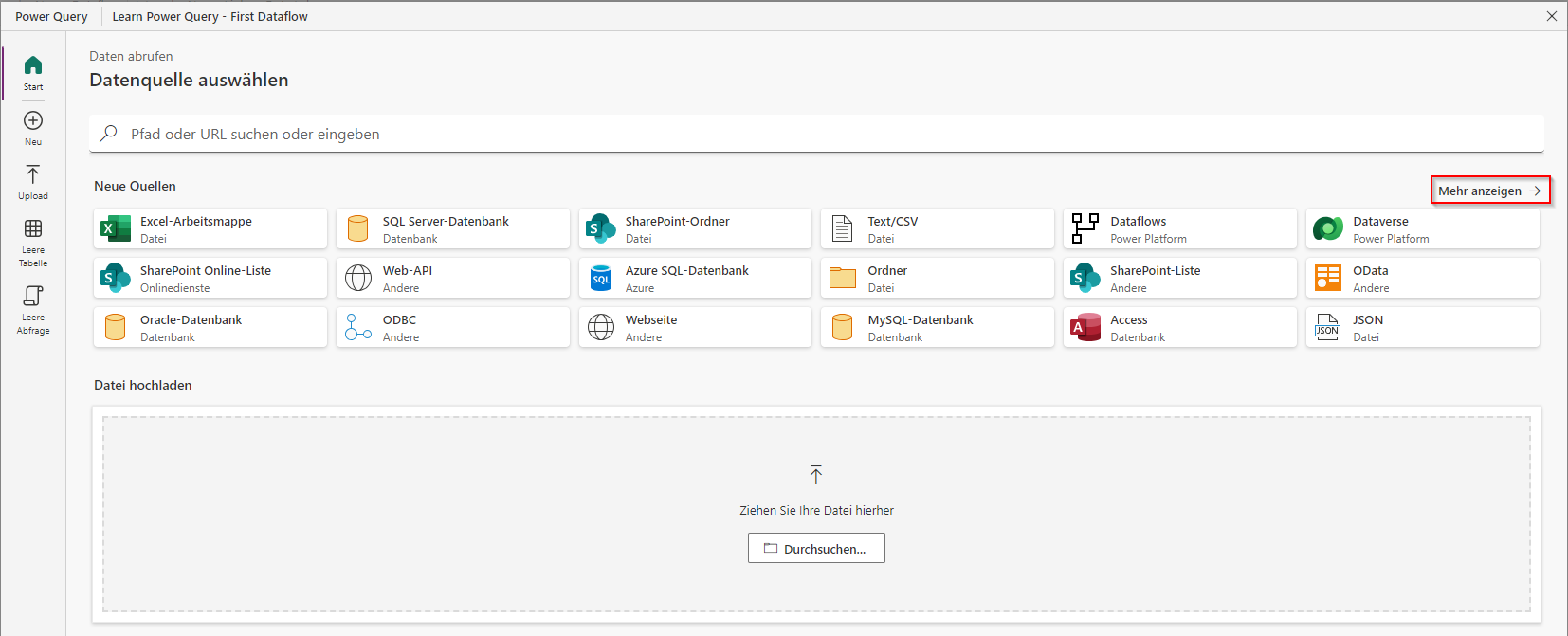This screenshot has height=636, width=1568.
Task: Select ODBC label text
Action: (400, 319)
